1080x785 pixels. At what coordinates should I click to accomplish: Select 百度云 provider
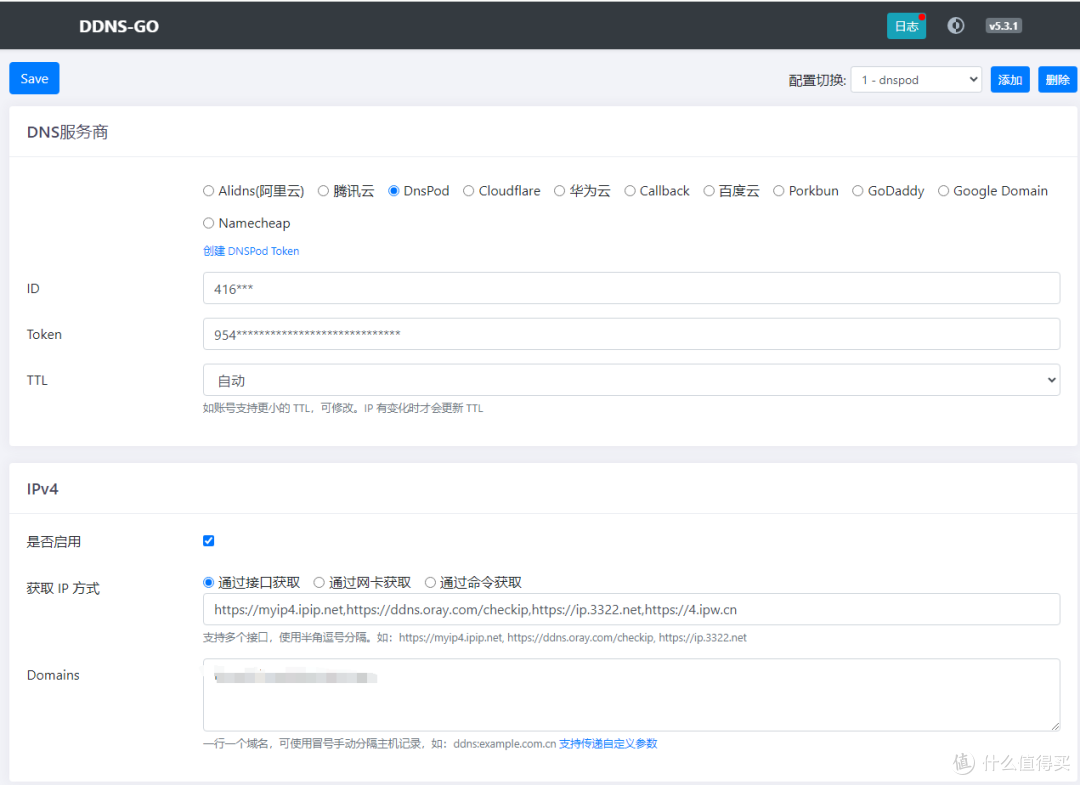pos(709,191)
